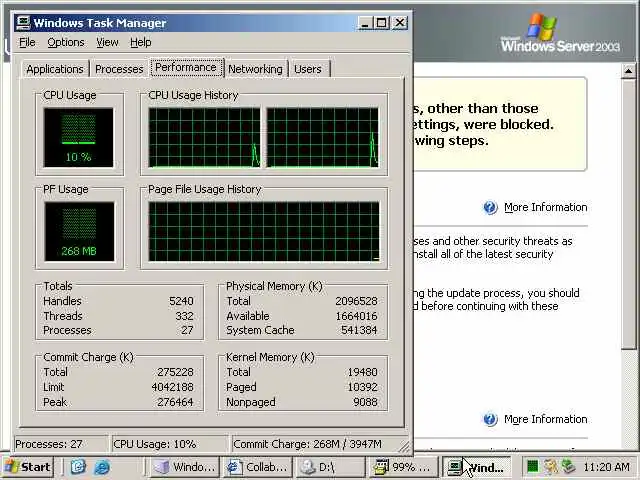
Task: Open the File menu in Task Manager
Action: pyautogui.click(x=27, y=42)
